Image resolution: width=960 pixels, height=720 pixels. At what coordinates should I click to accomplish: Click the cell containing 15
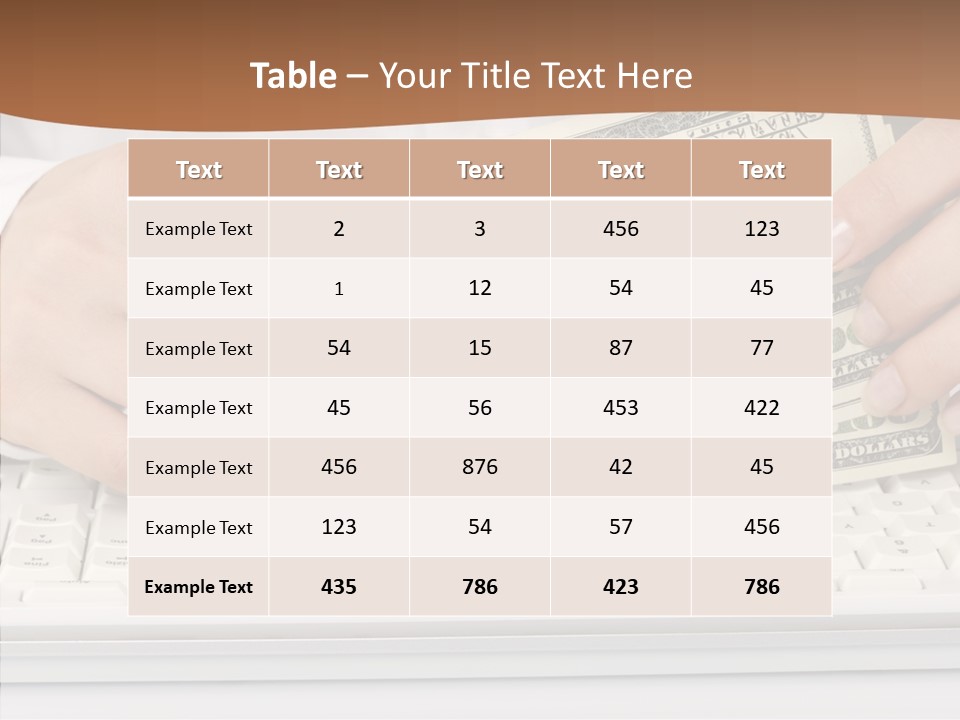pos(480,348)
